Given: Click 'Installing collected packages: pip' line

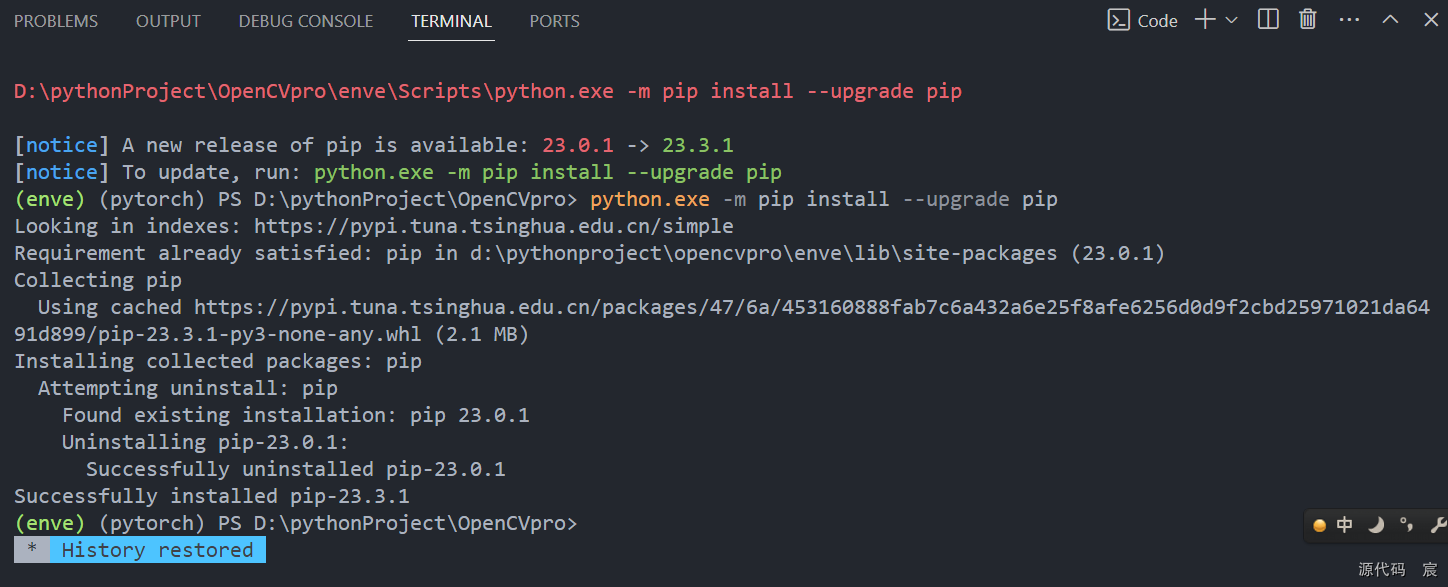Looking at the screenshot, I should (218, 361).
